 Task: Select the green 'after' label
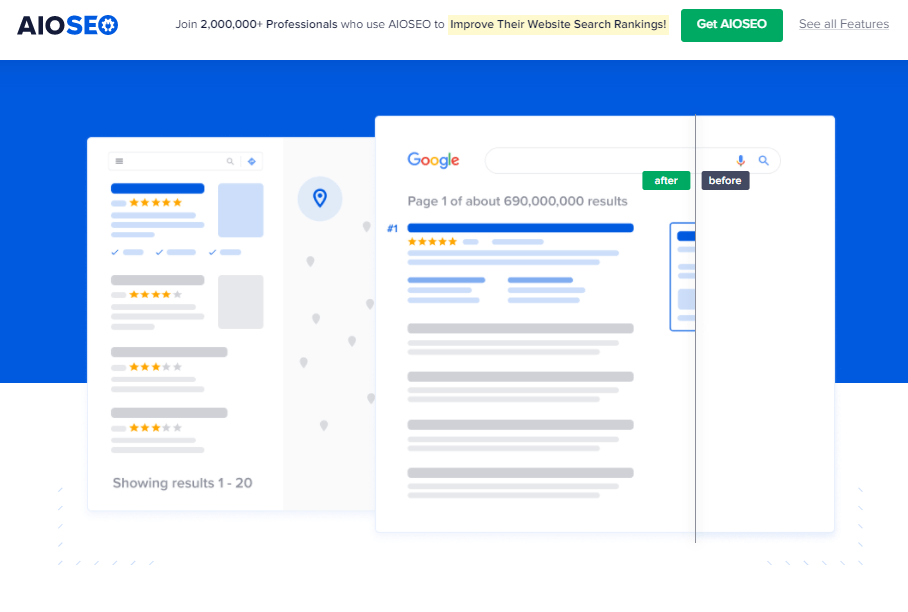click(x=666, y=181)
